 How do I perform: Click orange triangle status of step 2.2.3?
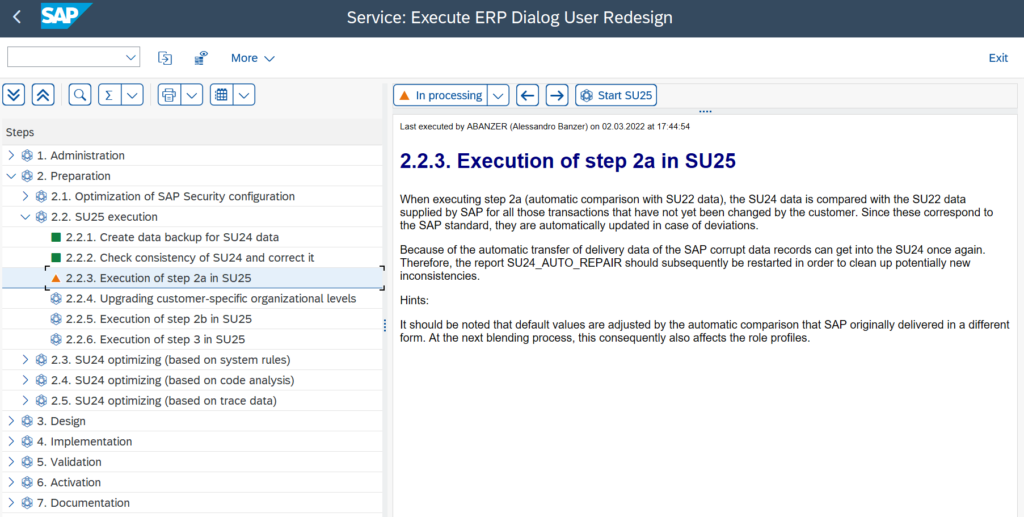click(x=56, y=278)
